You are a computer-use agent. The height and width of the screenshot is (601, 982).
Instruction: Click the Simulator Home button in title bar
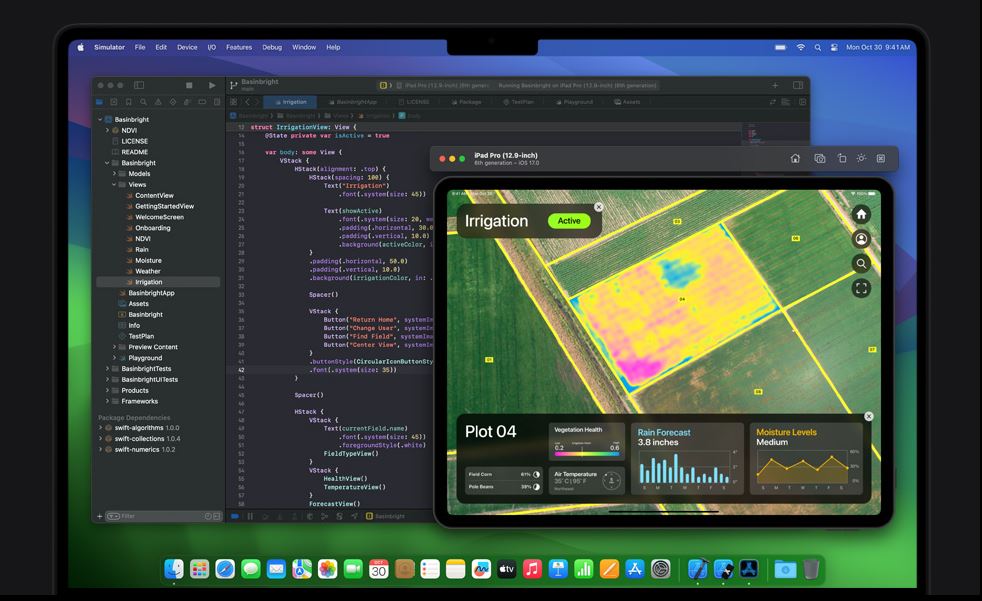point(795,158)
